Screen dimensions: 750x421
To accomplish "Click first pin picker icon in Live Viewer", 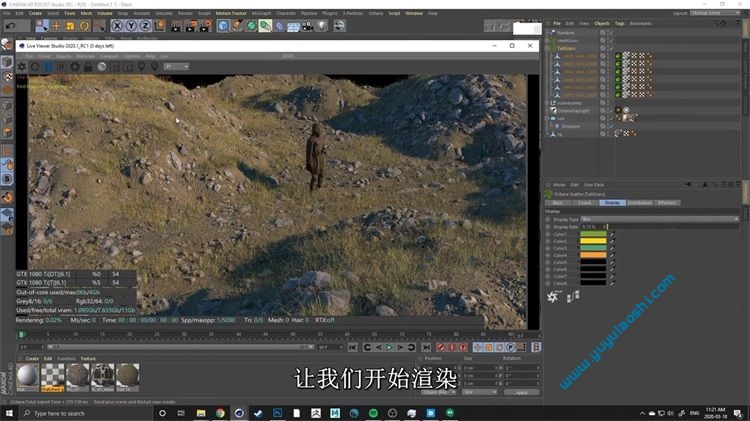I will [141, 66].
